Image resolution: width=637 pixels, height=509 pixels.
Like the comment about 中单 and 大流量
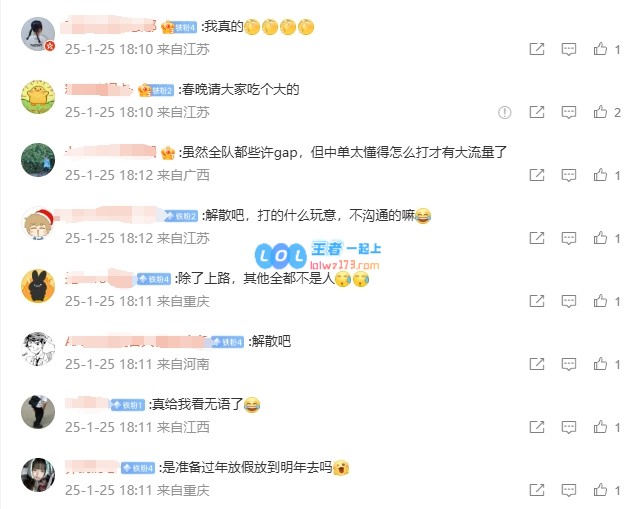coord(600,175)
